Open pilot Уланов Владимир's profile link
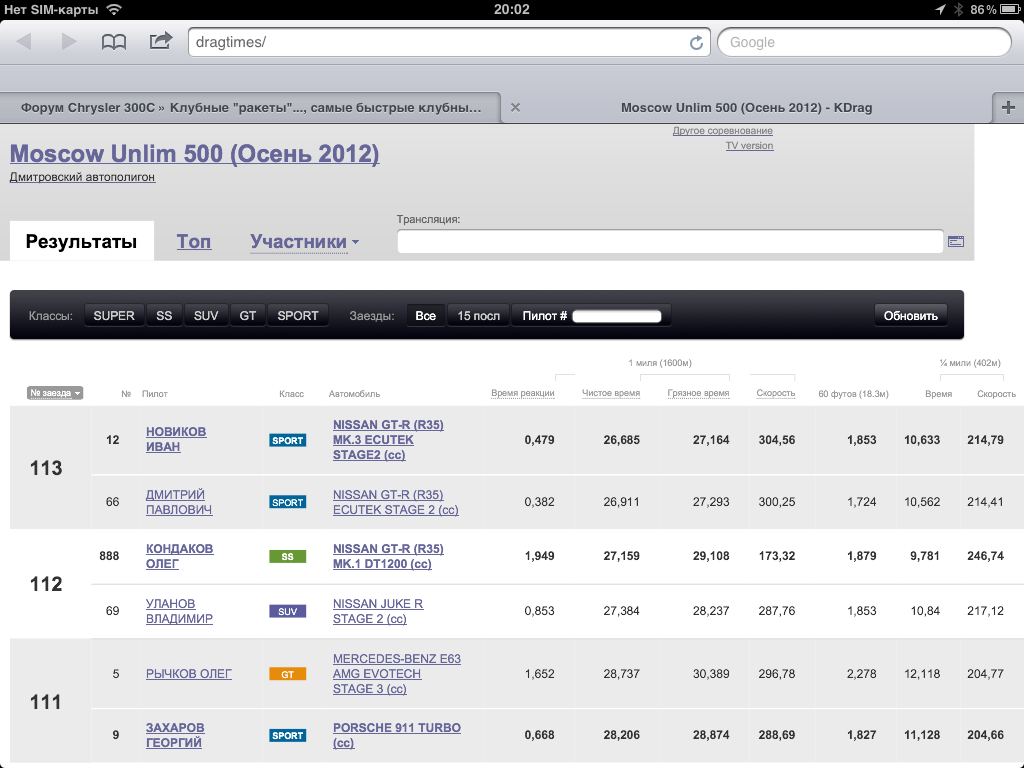Viewport: 1024px width, 768px height. pyautogui.click(x=179, y=611)
